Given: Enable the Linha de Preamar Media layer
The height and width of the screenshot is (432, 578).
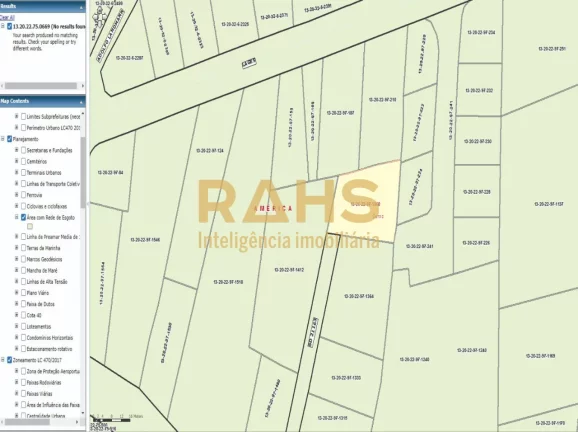Looking at the screenshot, I should (x=24, y=237).
